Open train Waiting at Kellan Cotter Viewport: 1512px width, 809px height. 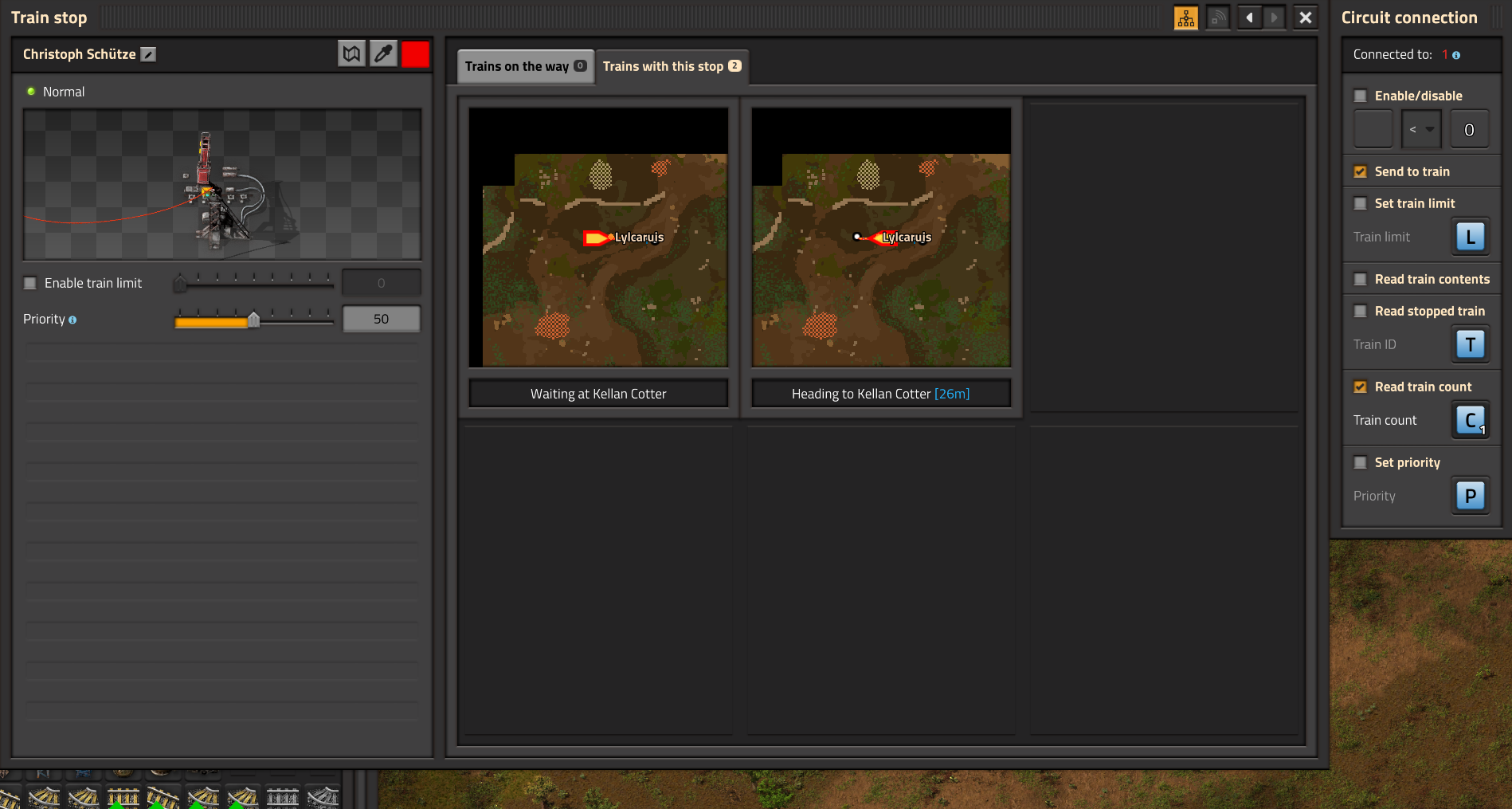coord(598,238)
